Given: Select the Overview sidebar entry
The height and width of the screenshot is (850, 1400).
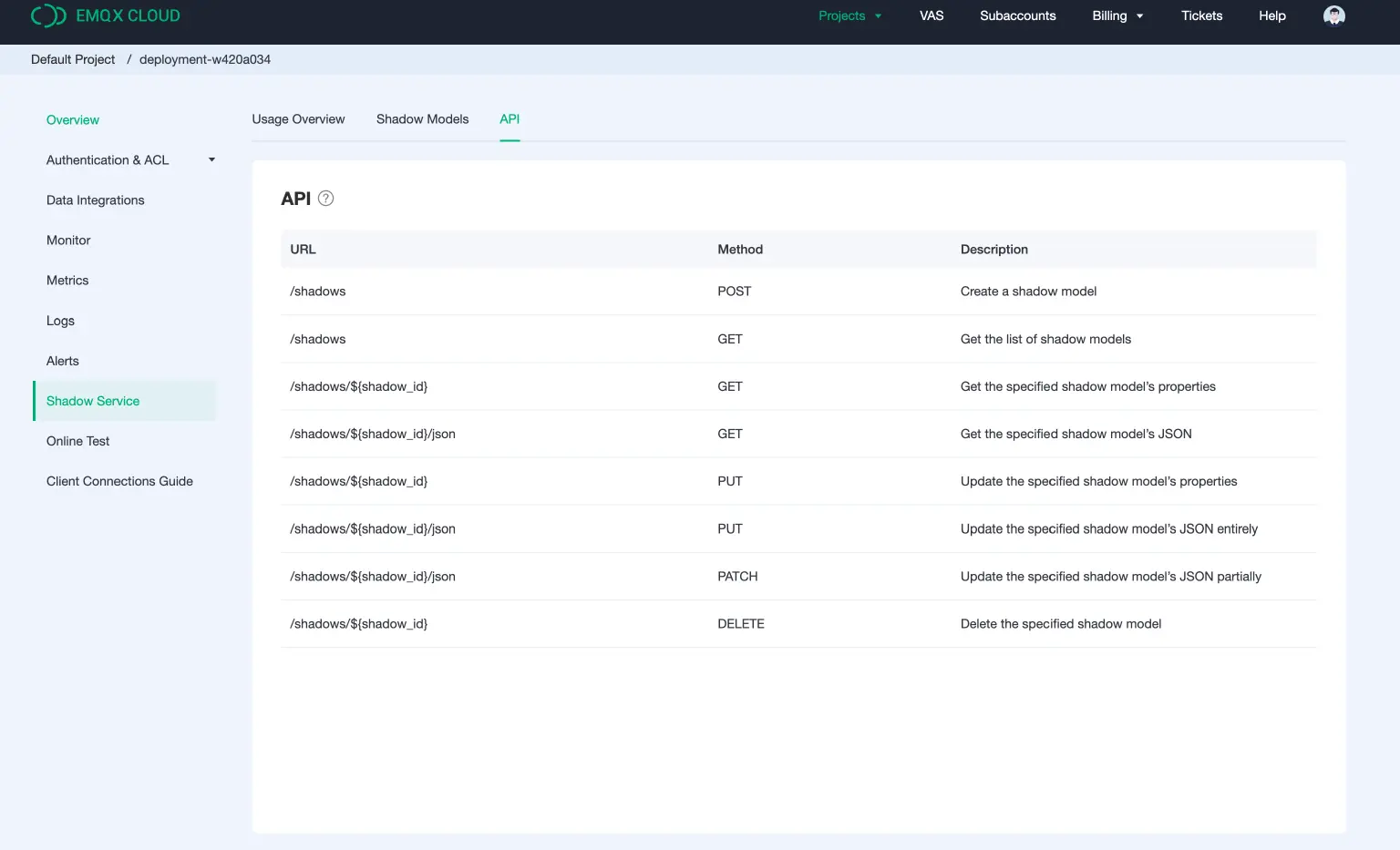Looking at the screenshot, I should [72, 119].
